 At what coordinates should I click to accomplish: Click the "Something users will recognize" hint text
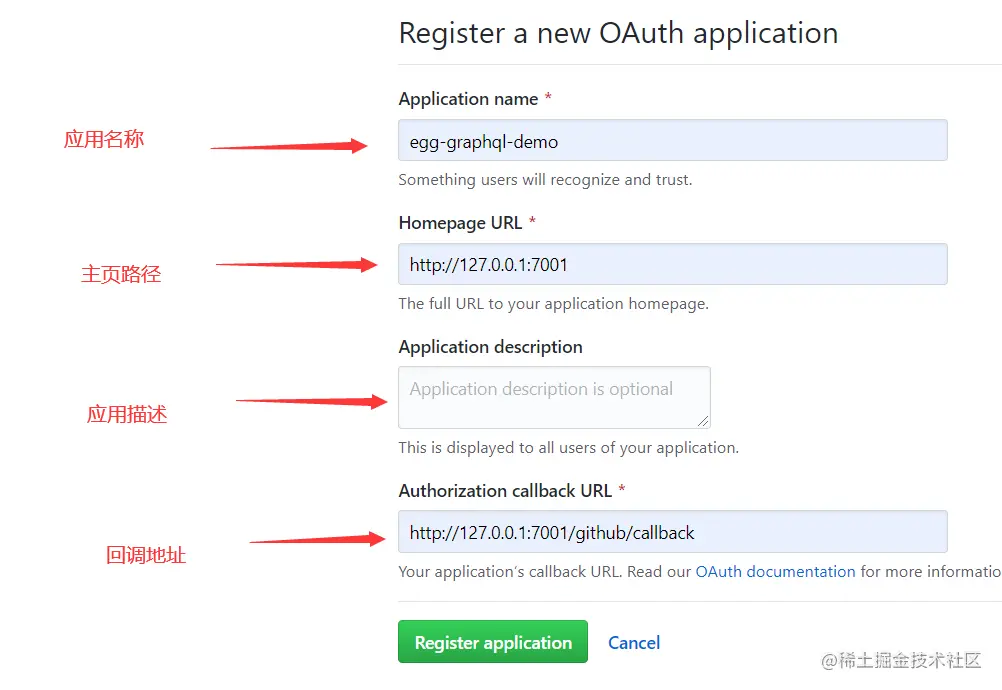(x=545, y=180)
